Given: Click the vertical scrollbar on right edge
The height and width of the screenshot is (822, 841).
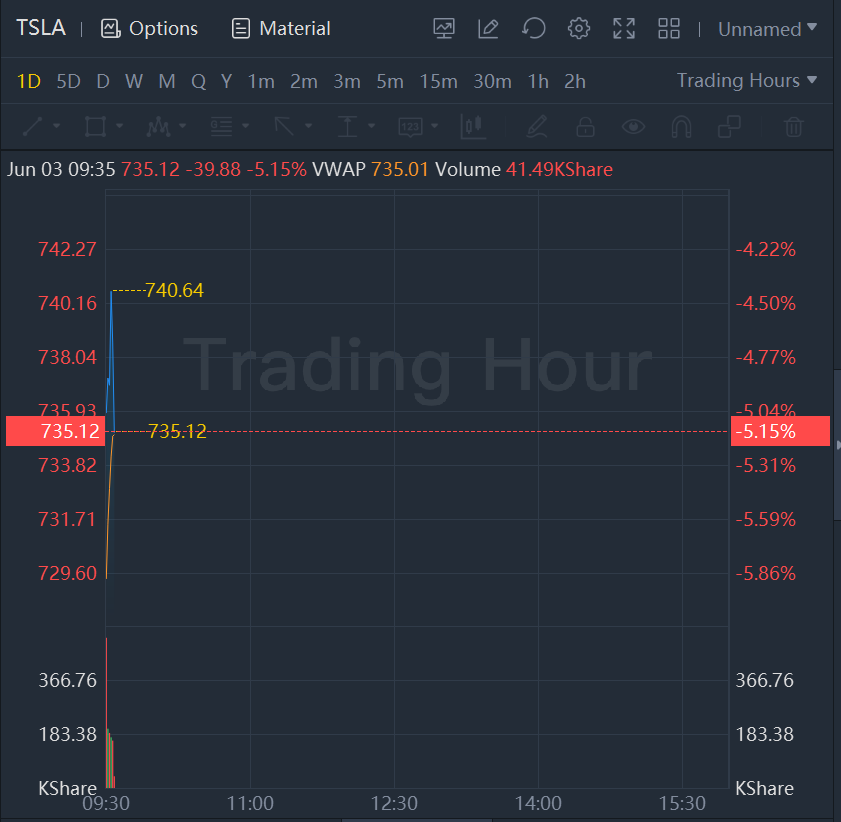Looking at the screenshot, I should pos(837,445).
